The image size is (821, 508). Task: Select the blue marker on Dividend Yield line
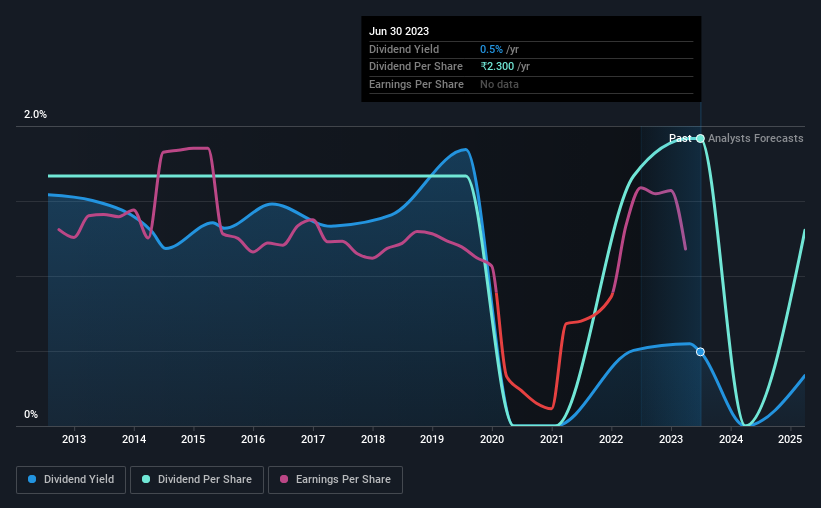[700, 352]
